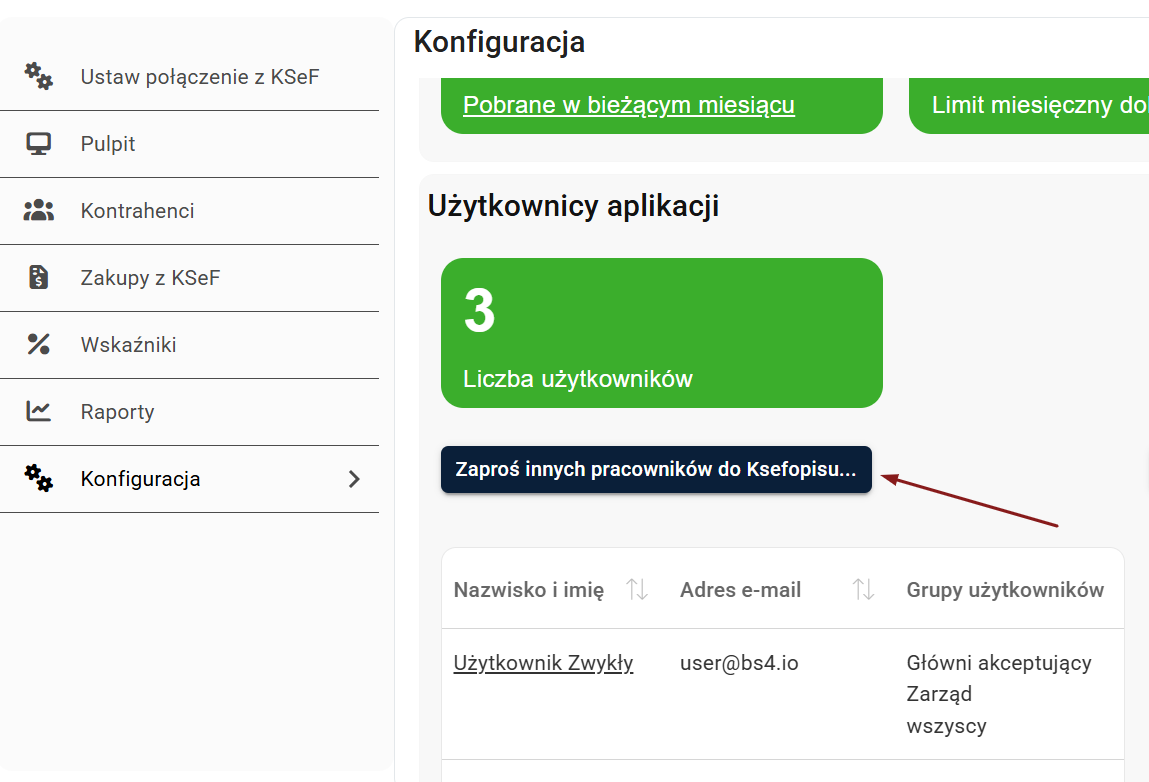Viewport: 1149px width, 782px height.
Task: Expand the Konfiguracja submenu chevron
Action: (353, 479)
